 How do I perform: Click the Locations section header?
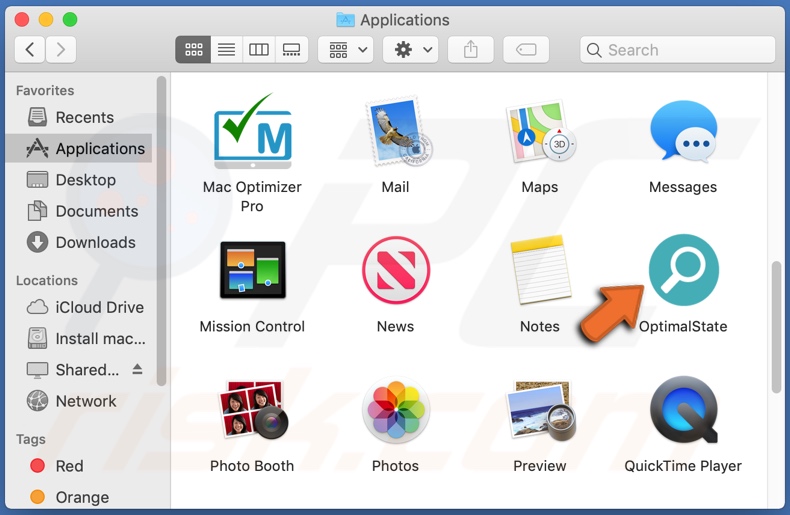tap(47, 280)
